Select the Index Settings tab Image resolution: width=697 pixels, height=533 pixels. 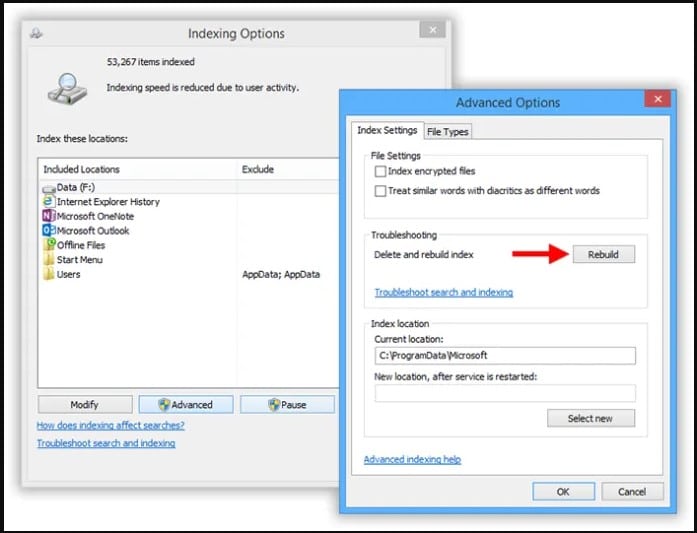point(387,130)
